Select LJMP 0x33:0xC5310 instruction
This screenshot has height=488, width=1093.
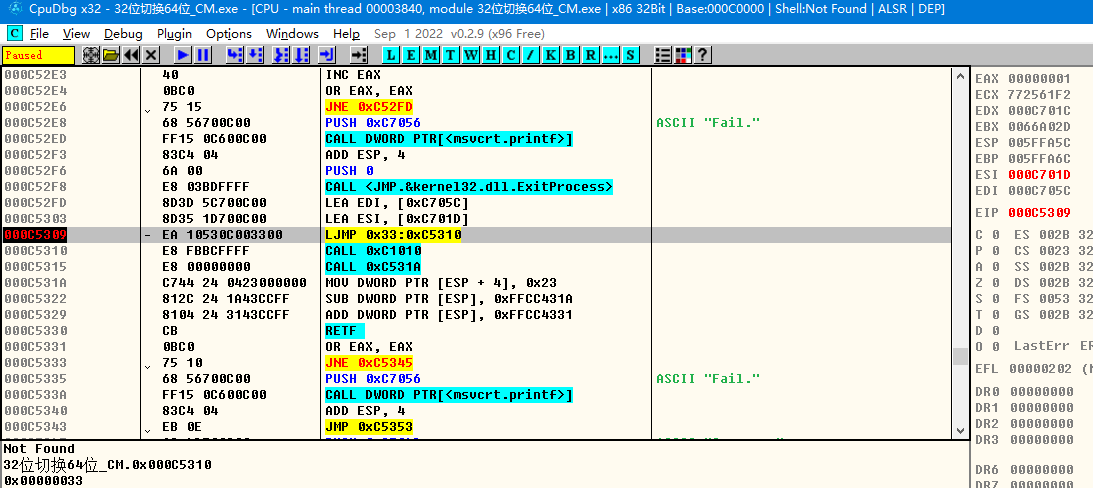393,235
